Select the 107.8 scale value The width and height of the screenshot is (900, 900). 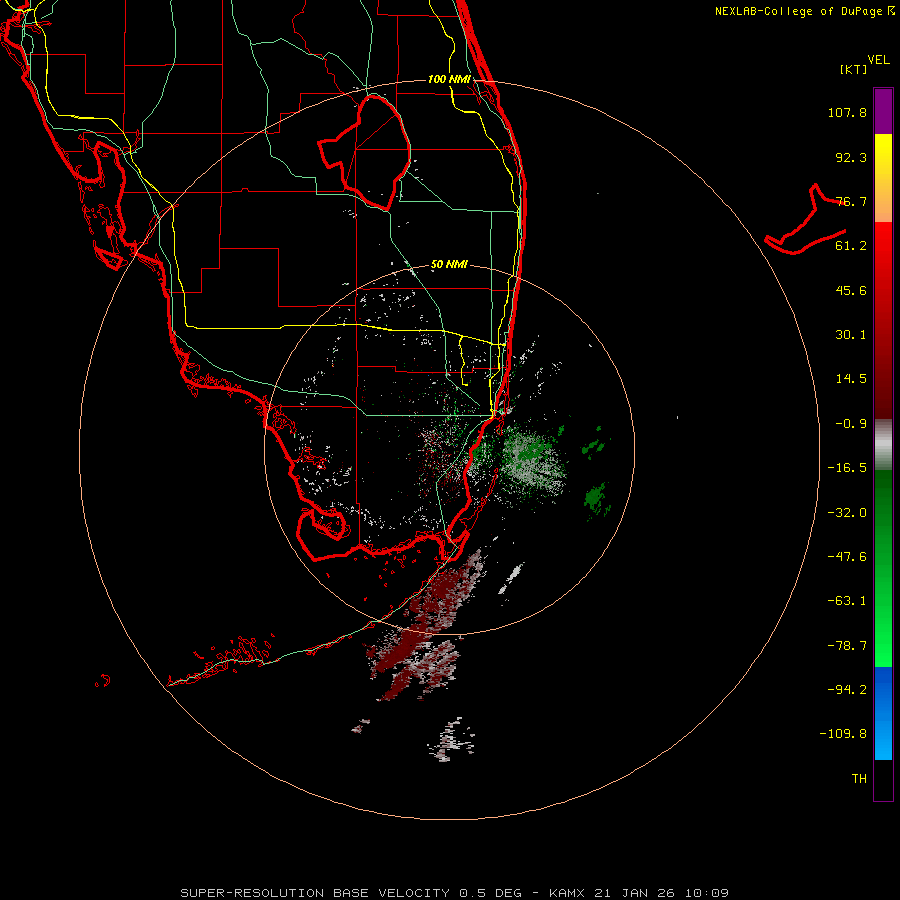pyautogui.click(x=847, y=112)
